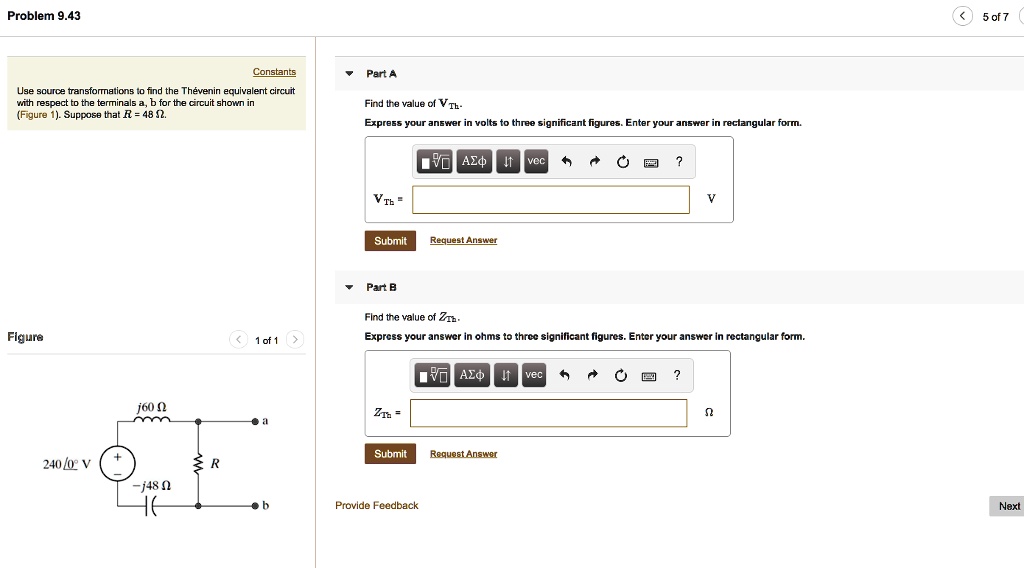Reset the Part A answer with the circular arrow

click(623, 162)
